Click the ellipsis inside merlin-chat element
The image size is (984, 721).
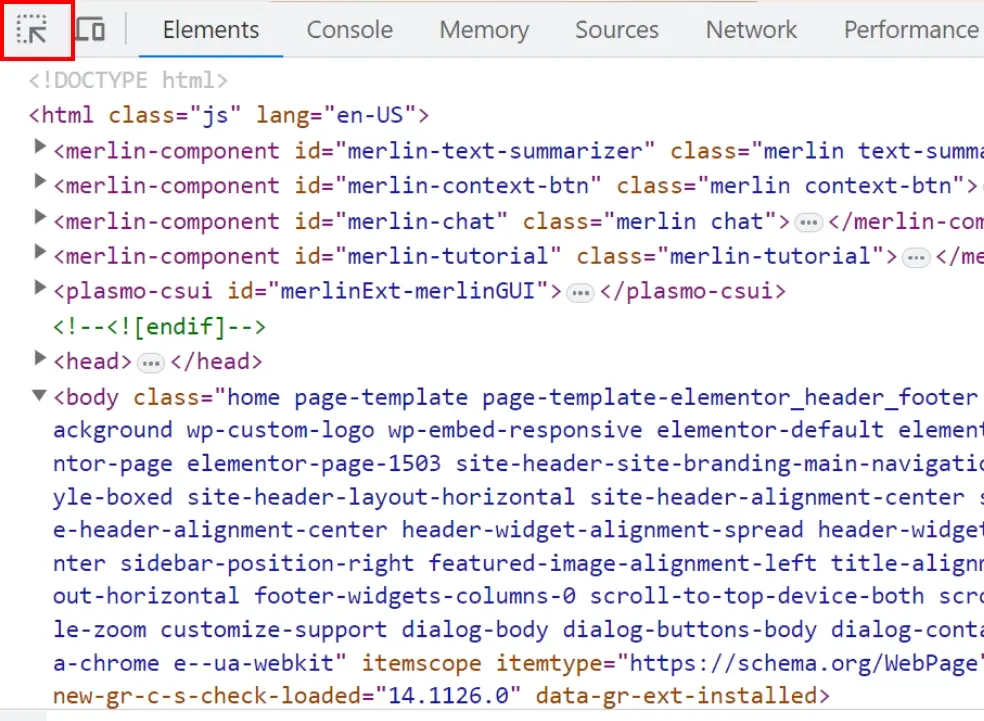coord(808,223)
